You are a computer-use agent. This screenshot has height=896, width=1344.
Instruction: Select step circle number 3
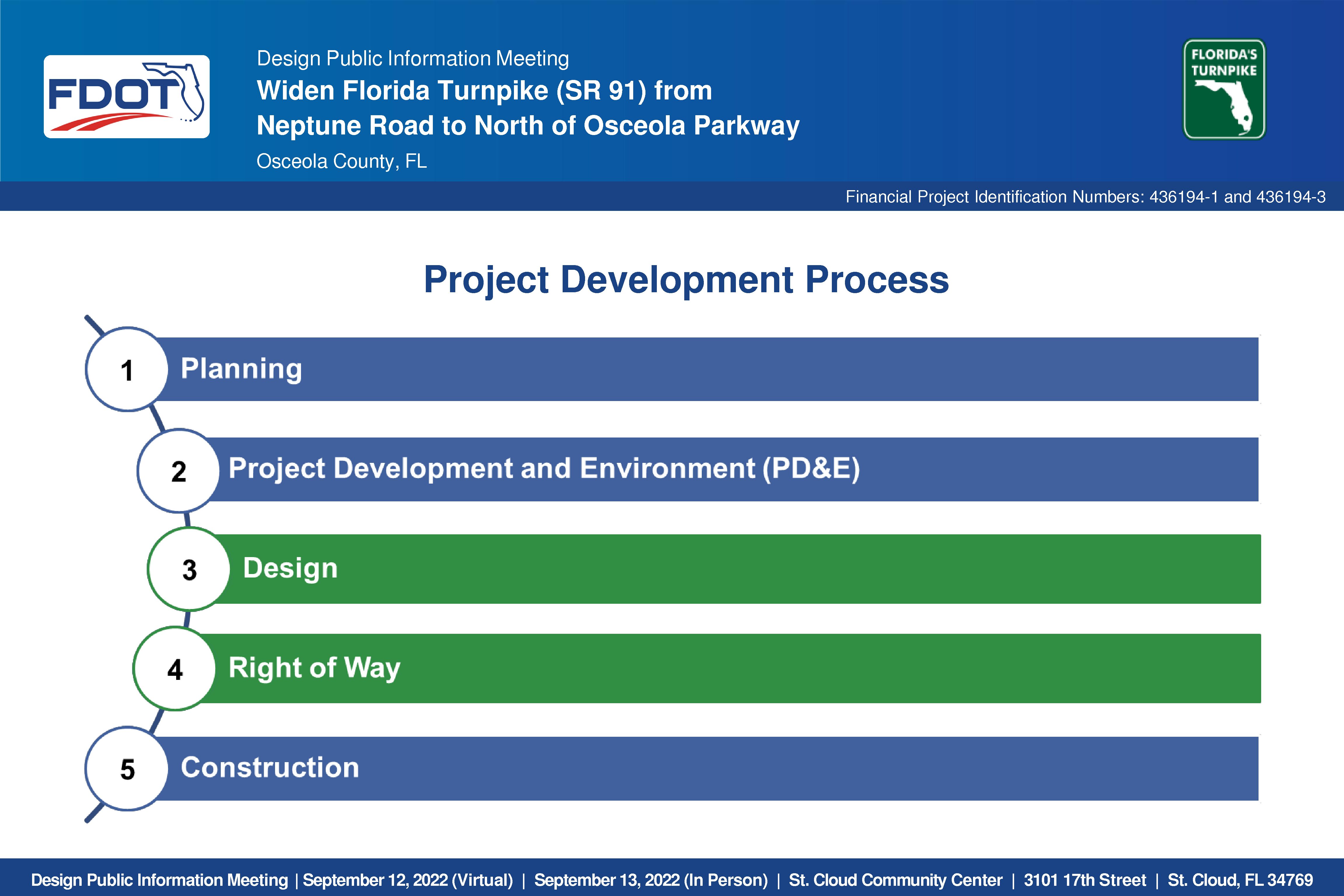[189, 569]
